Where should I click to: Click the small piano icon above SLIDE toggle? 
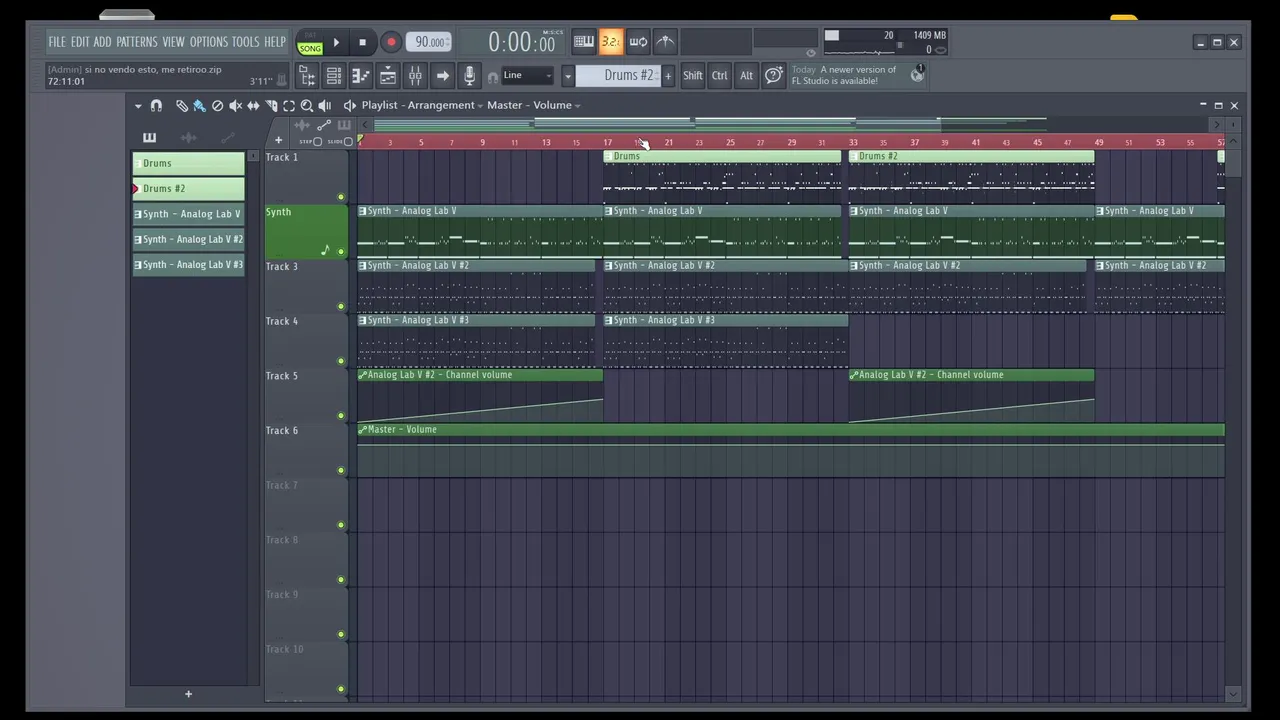pyautogui.click(x=344, y=125)
